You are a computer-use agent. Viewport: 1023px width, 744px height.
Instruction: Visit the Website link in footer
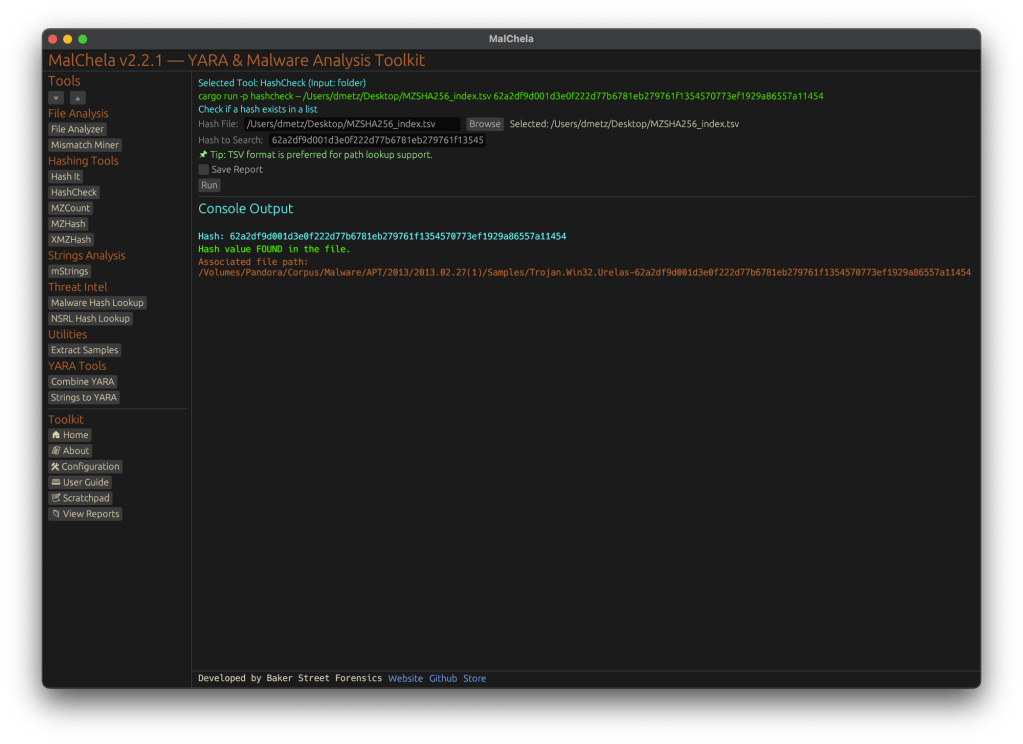[405, 679]
